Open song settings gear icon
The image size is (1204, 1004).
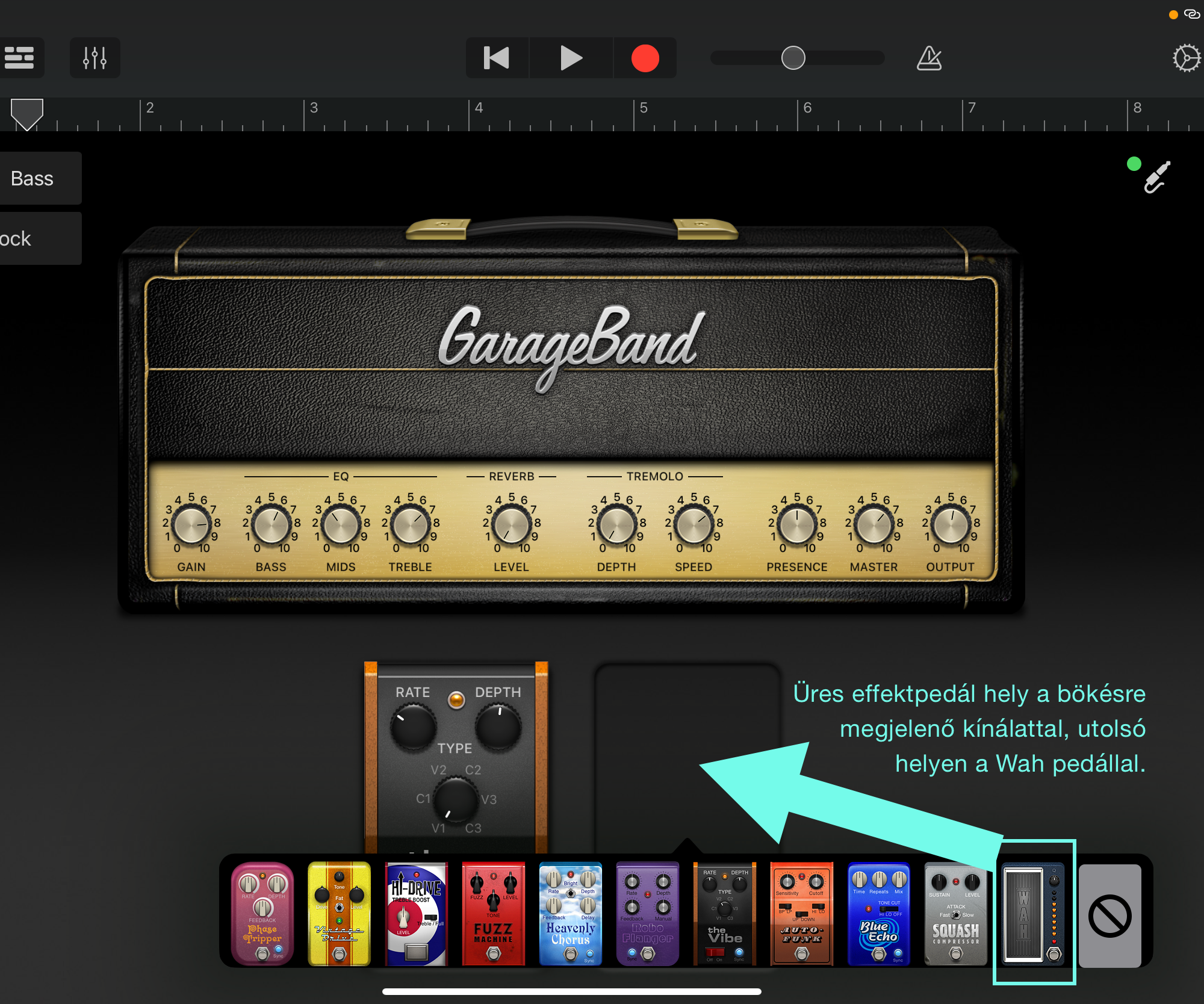[x=1186, y=58]
